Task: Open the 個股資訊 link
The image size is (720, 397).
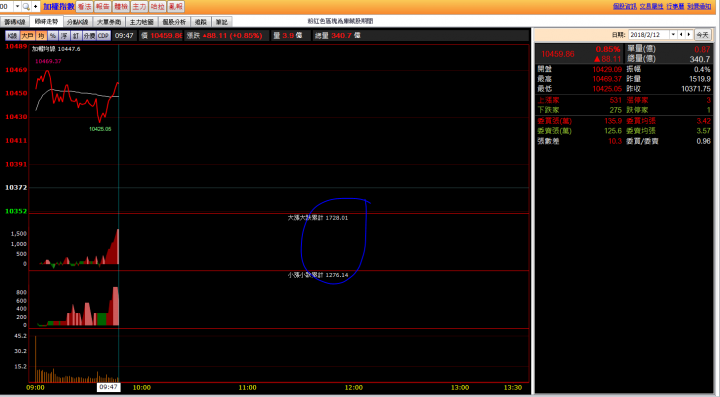Action: 624,6
